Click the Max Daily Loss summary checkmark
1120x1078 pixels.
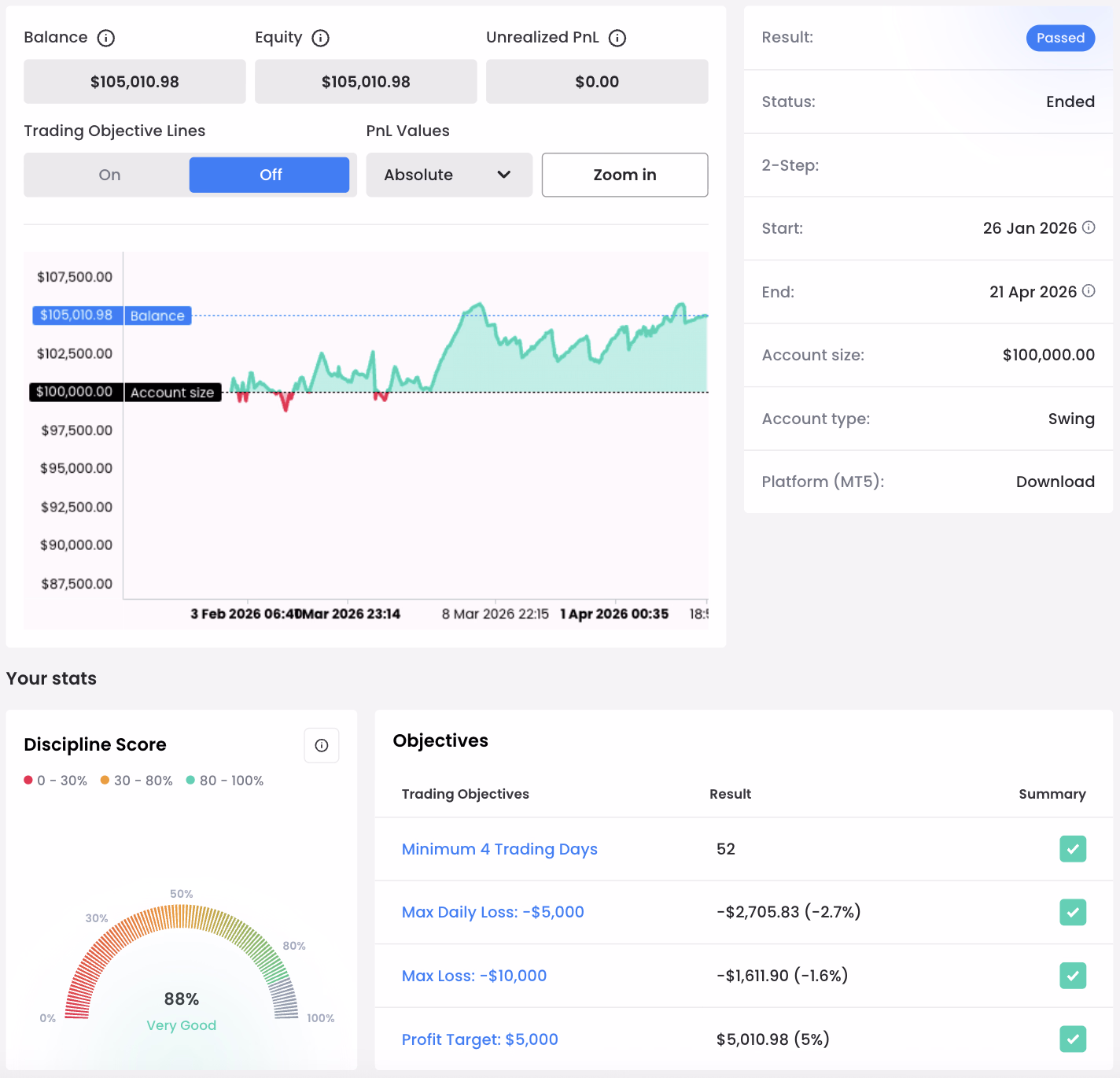[1073, 912]
